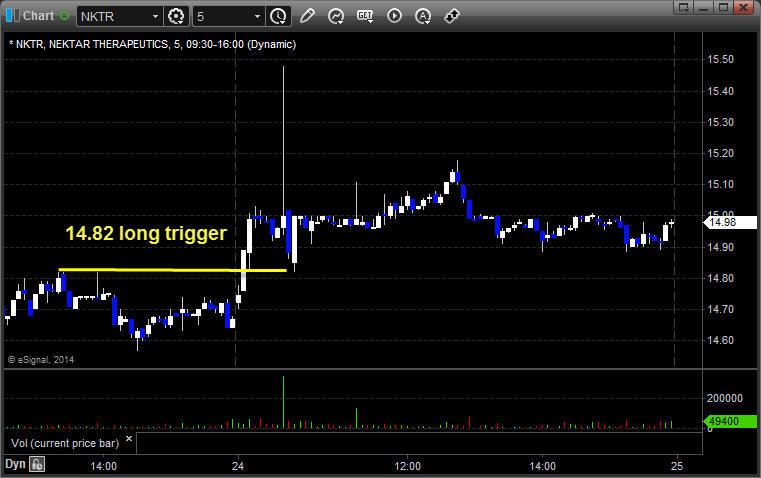Click the tallest green volume bar
This screenshot has height=478, width=761.
(x=283, y=402)
